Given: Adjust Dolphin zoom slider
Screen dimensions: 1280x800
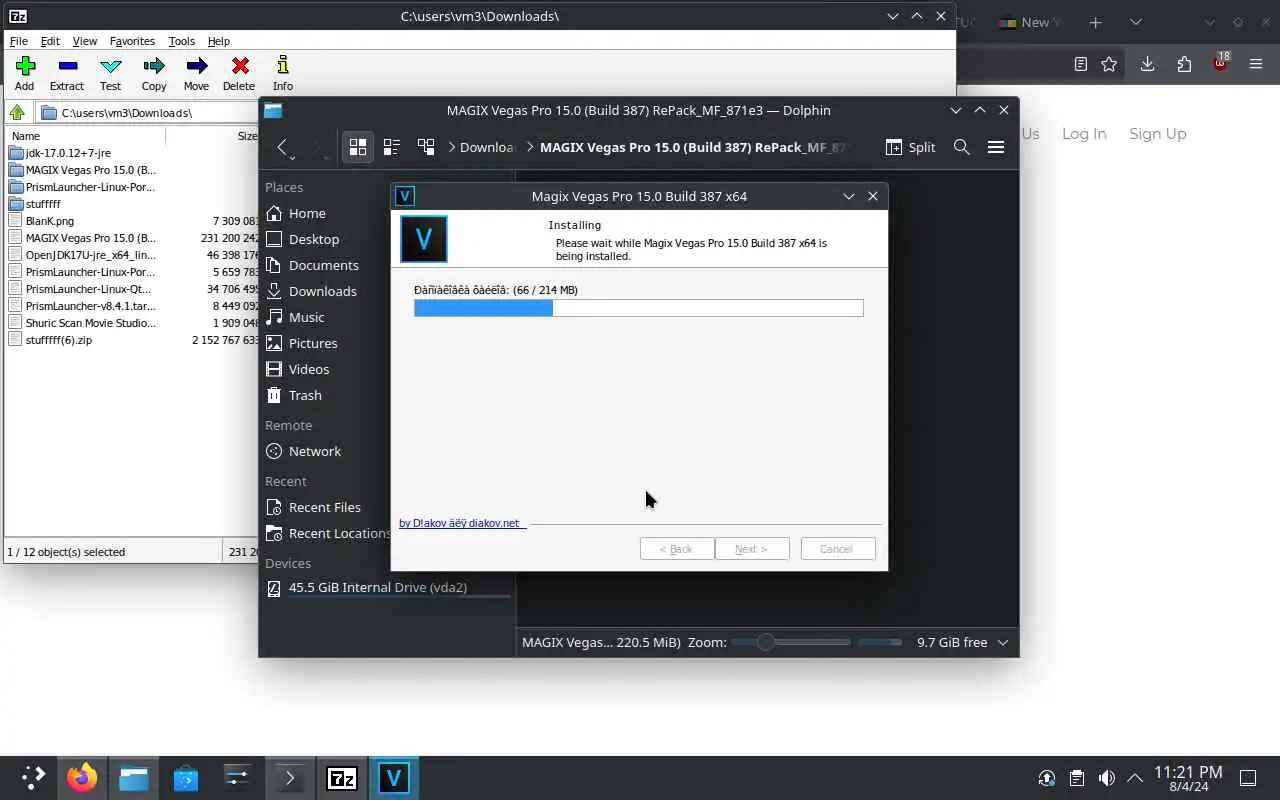Looking at the screenshot, I should coord(791,642).
